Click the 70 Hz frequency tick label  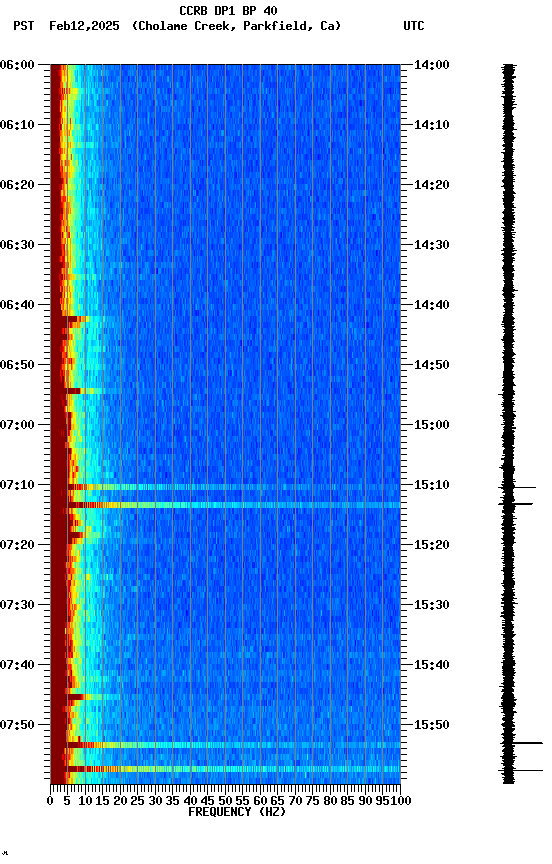tap(295, 802)
